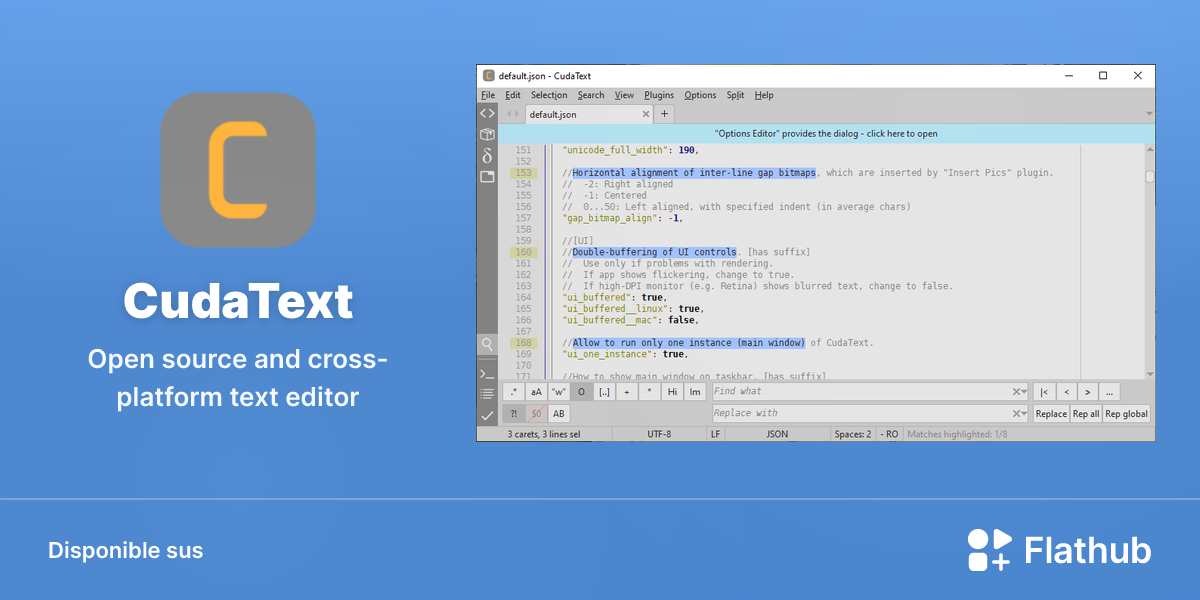Click the Find magnifier sidebar icon
The image size is (1200, 600).
[x=487, y=344]
